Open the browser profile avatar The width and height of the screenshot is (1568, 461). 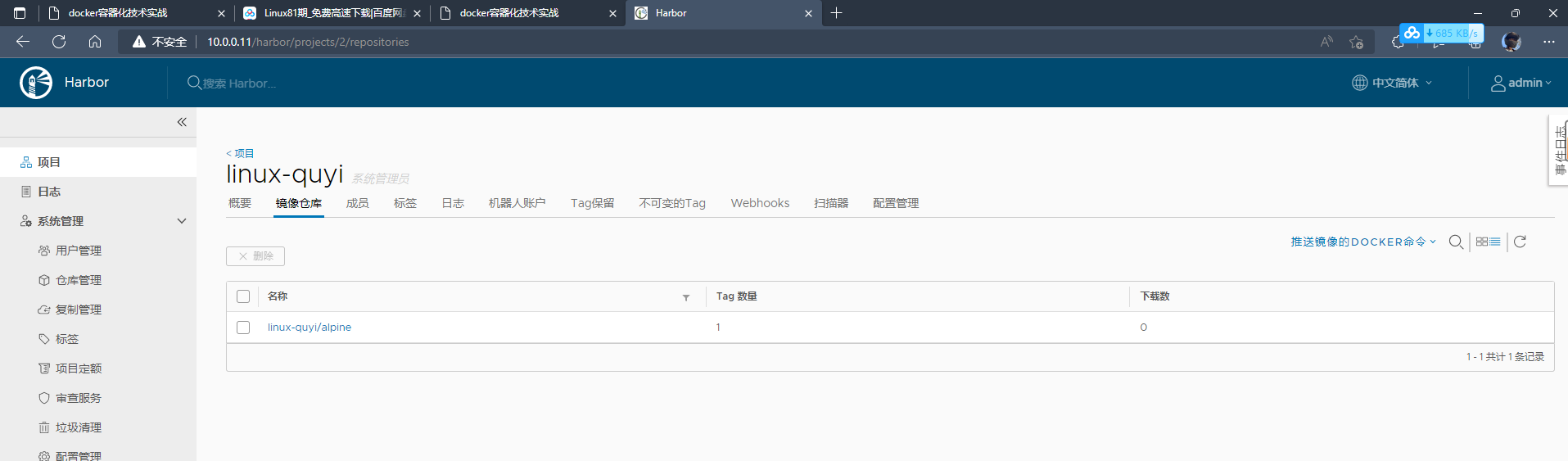tap(1512, 41)
